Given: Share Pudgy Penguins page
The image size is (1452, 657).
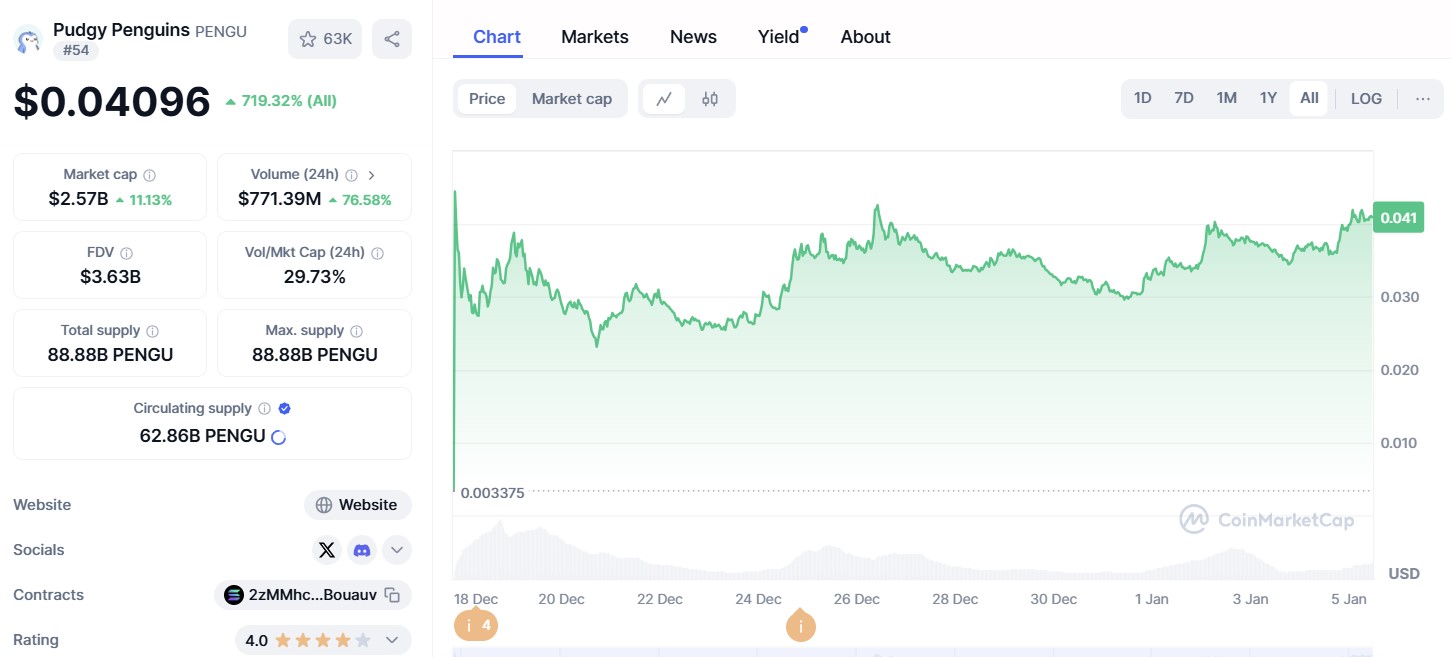Looking at the screenshot, I should pos(392,39).
